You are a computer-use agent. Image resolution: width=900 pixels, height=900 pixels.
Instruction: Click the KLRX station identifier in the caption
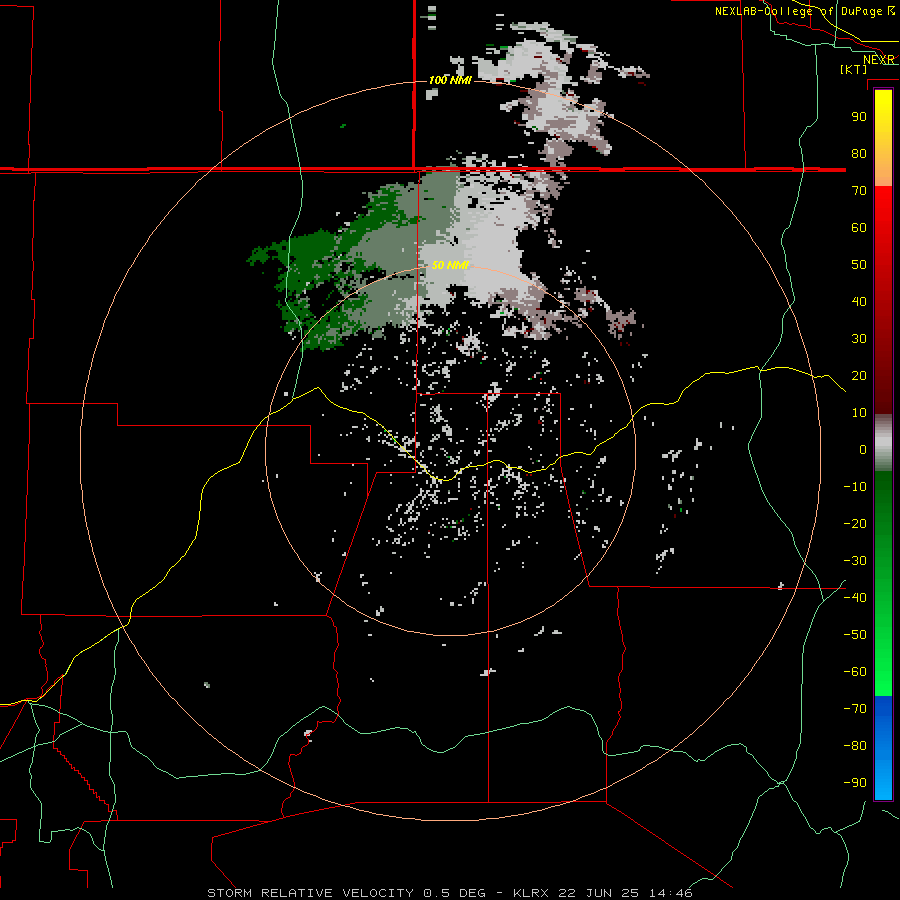(531, 893)
